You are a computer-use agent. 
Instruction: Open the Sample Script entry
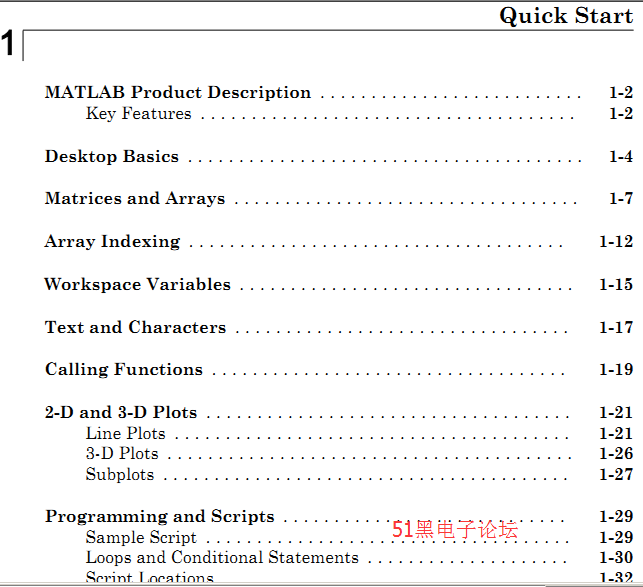[141, 537]
